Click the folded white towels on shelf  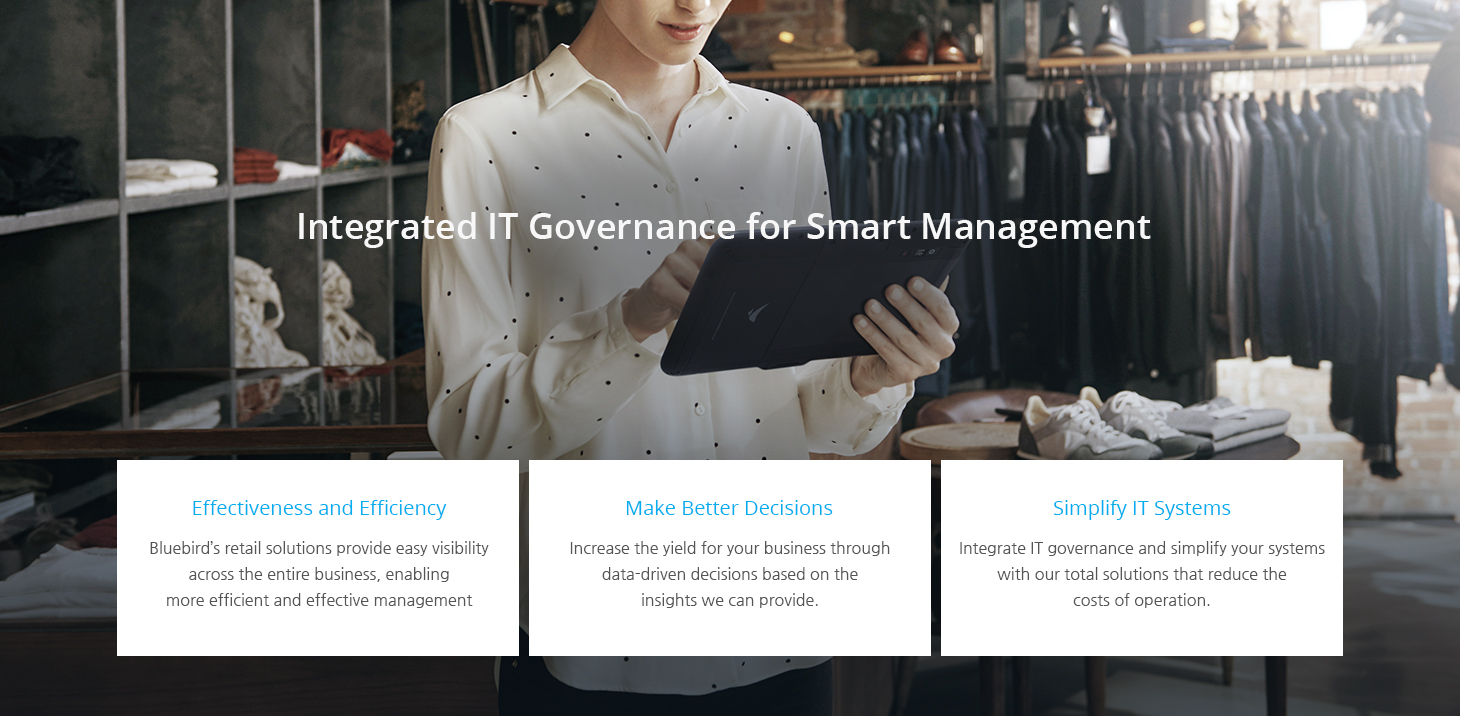coord(170,177)
